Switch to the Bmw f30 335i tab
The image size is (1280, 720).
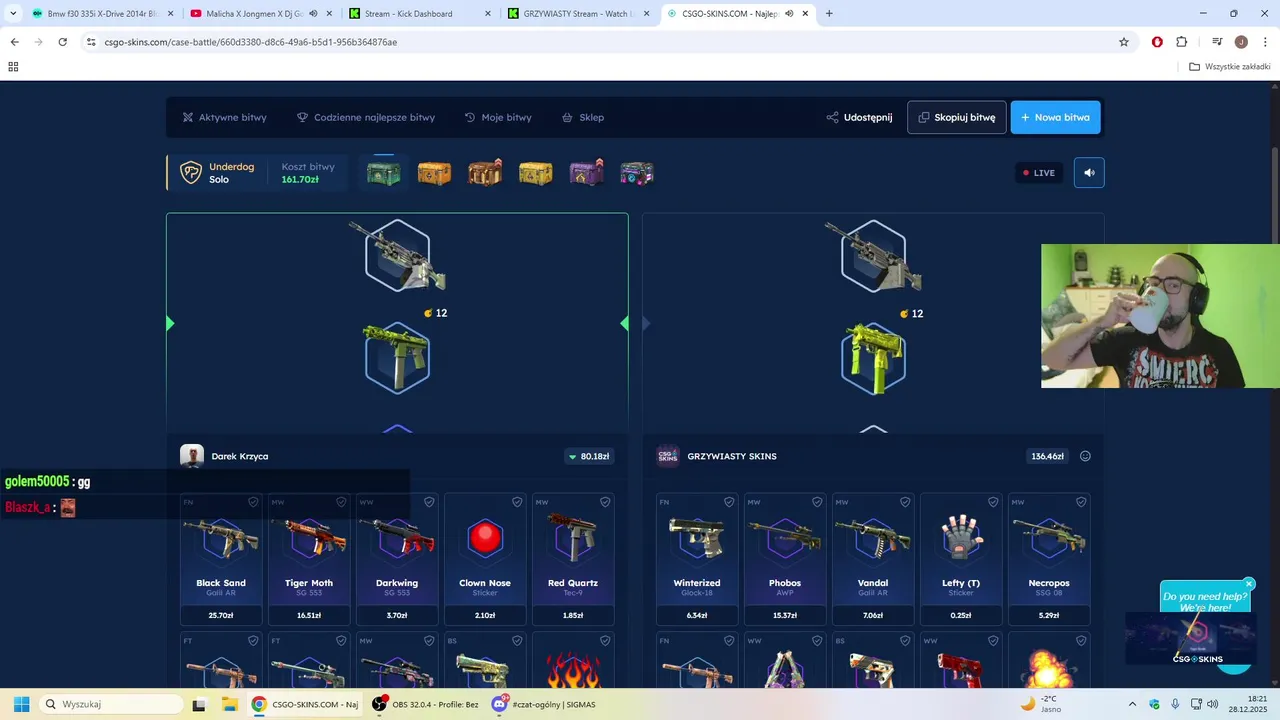[101, 14]
